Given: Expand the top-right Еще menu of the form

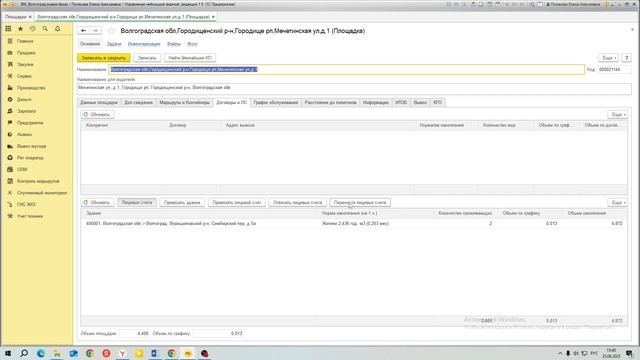Looking at the screenshot, I should pos(608,58).
